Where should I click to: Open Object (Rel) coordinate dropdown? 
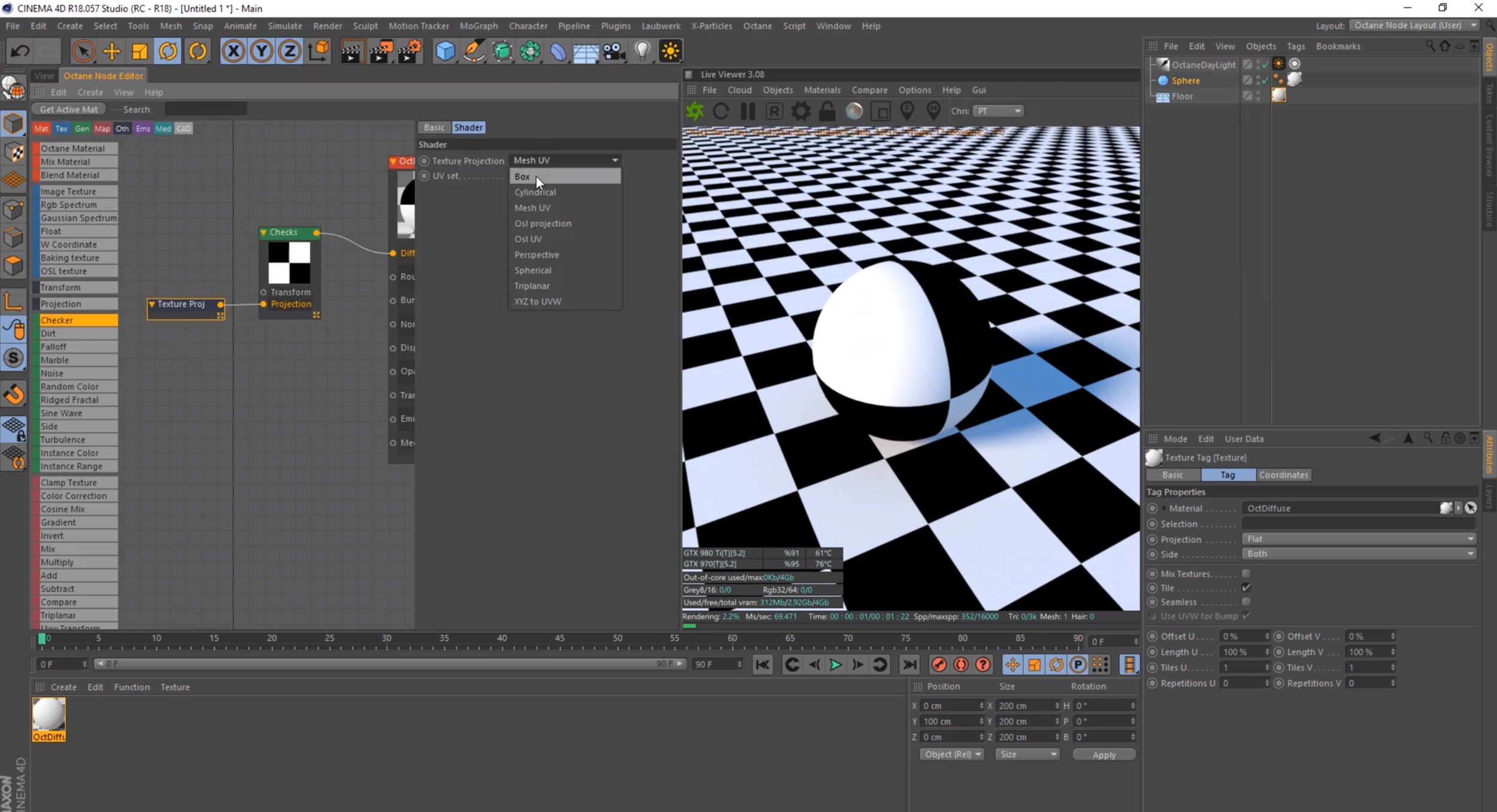click(x=951, y=755)
